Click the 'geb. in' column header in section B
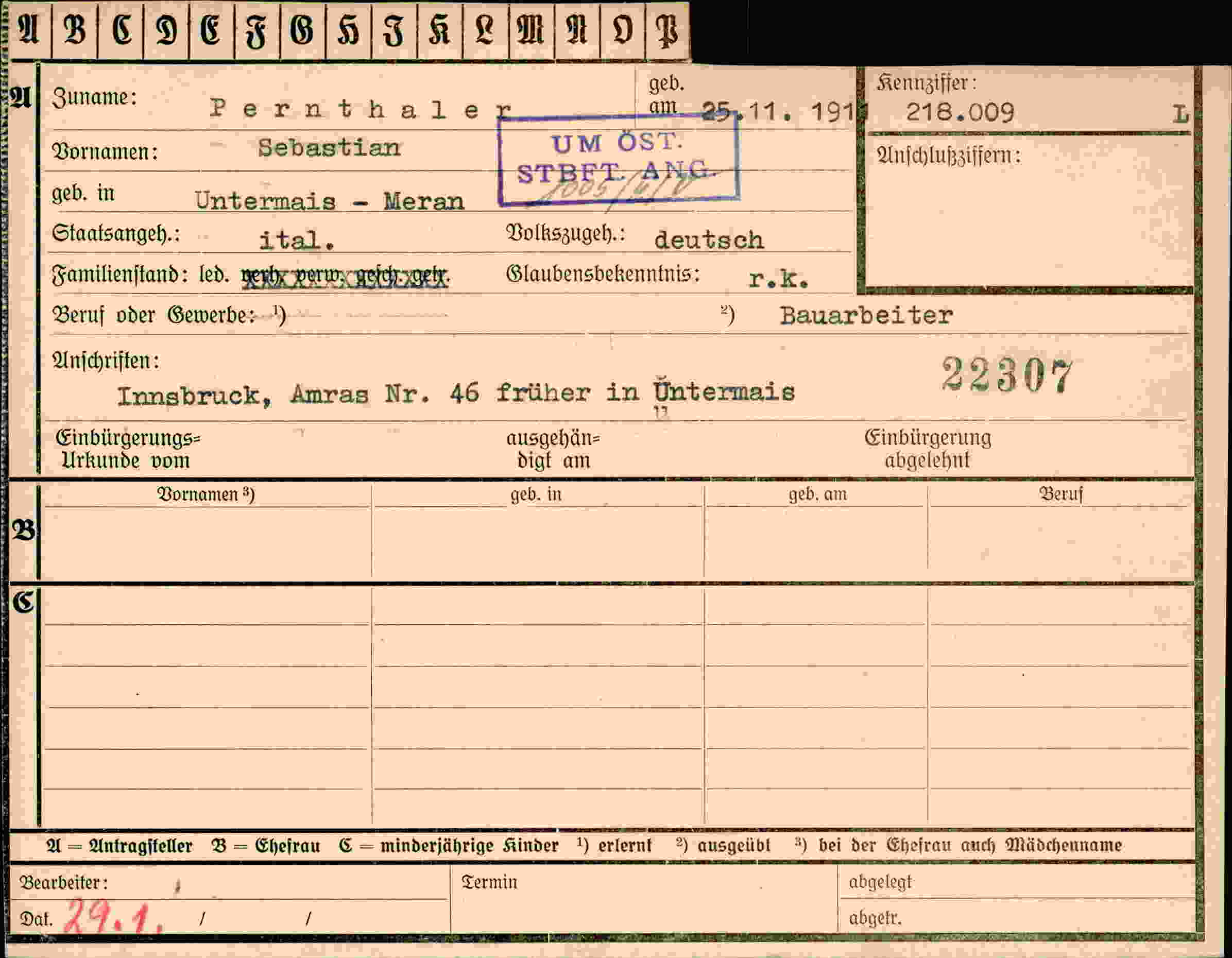The image size is (1232, 958). (536, 495)
